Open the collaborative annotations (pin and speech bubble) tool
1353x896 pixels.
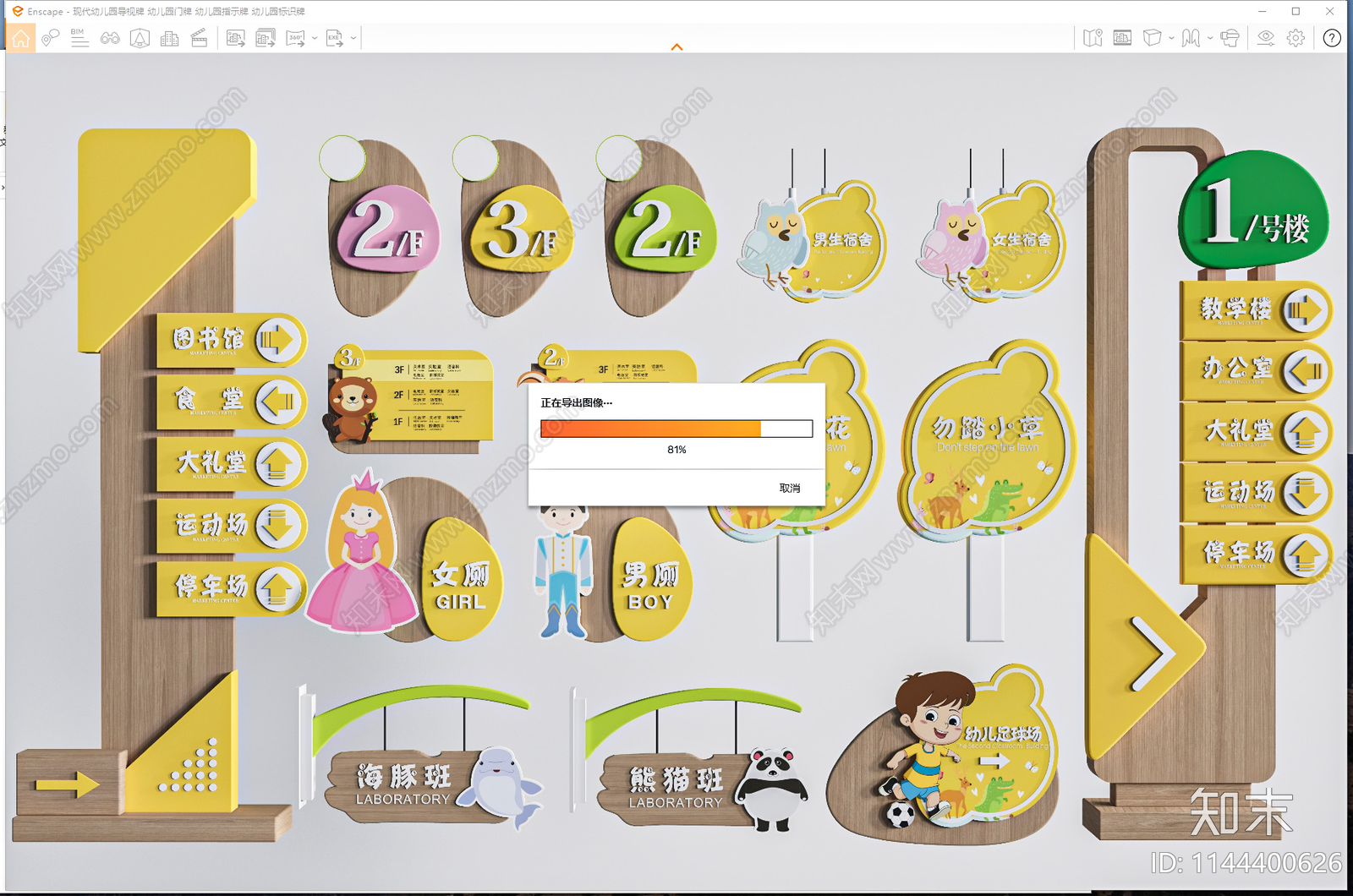51,38
